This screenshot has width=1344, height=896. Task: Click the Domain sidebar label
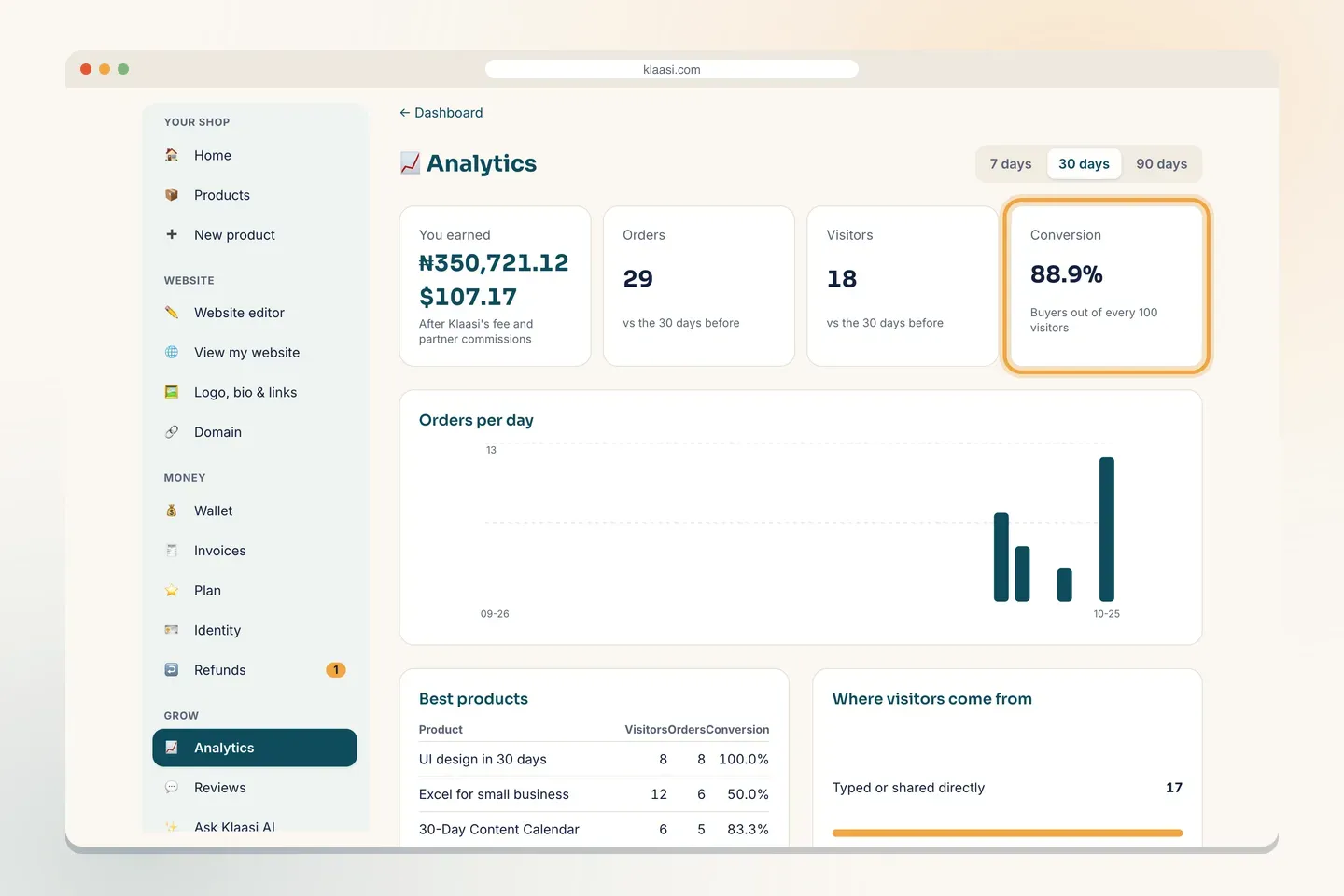[217, 432]
